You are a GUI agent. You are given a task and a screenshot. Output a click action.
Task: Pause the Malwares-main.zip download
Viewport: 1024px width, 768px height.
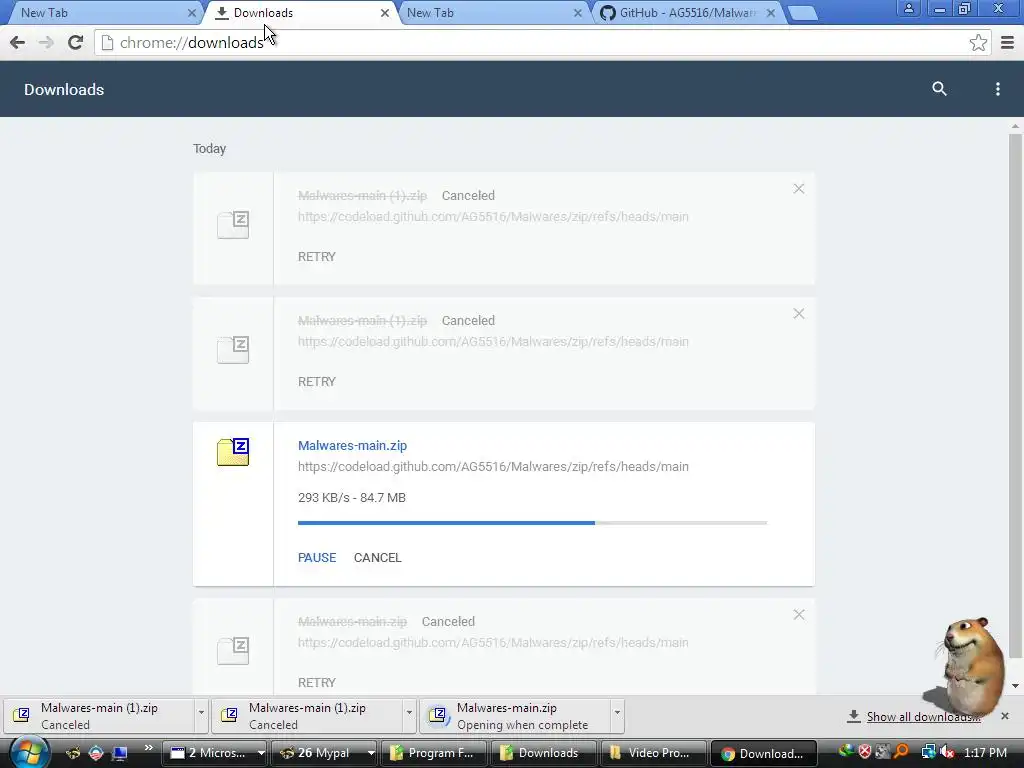(x=317, y=558)
